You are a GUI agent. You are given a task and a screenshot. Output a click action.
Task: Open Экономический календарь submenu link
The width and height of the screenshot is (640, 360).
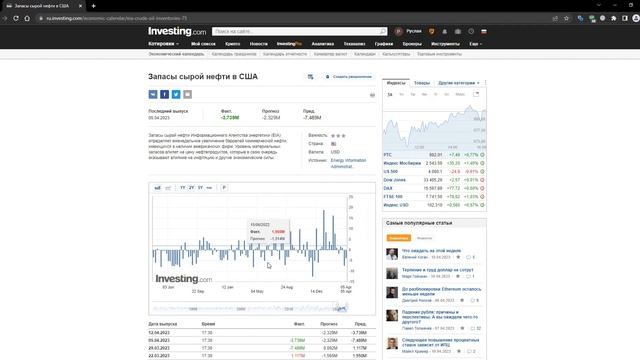[x=176, y=54]
